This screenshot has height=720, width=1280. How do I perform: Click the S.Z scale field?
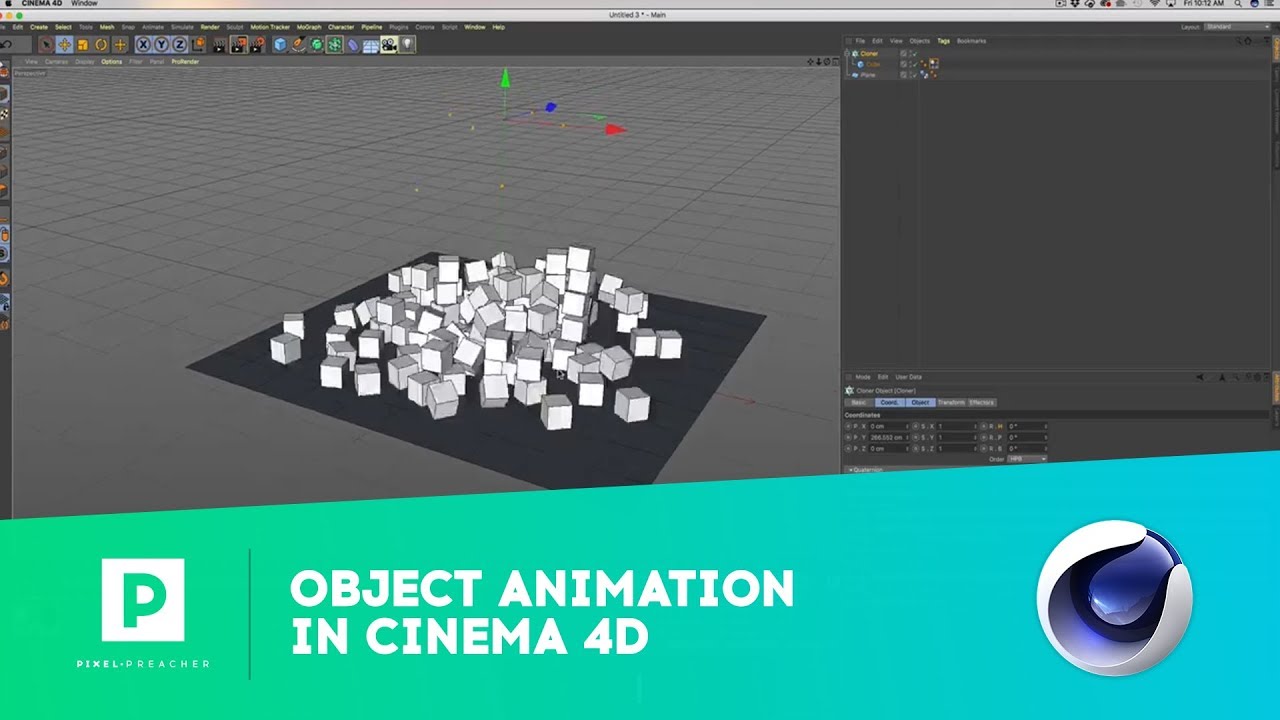pos(955,449)
